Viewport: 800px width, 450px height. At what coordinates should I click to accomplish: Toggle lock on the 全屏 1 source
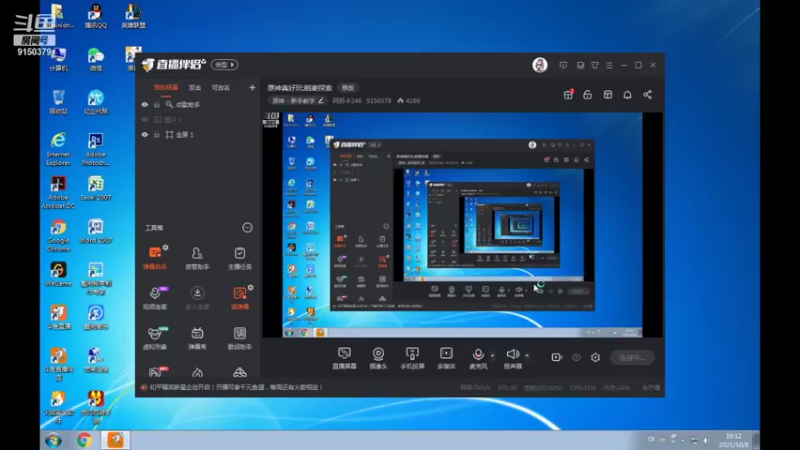[157, 135]
